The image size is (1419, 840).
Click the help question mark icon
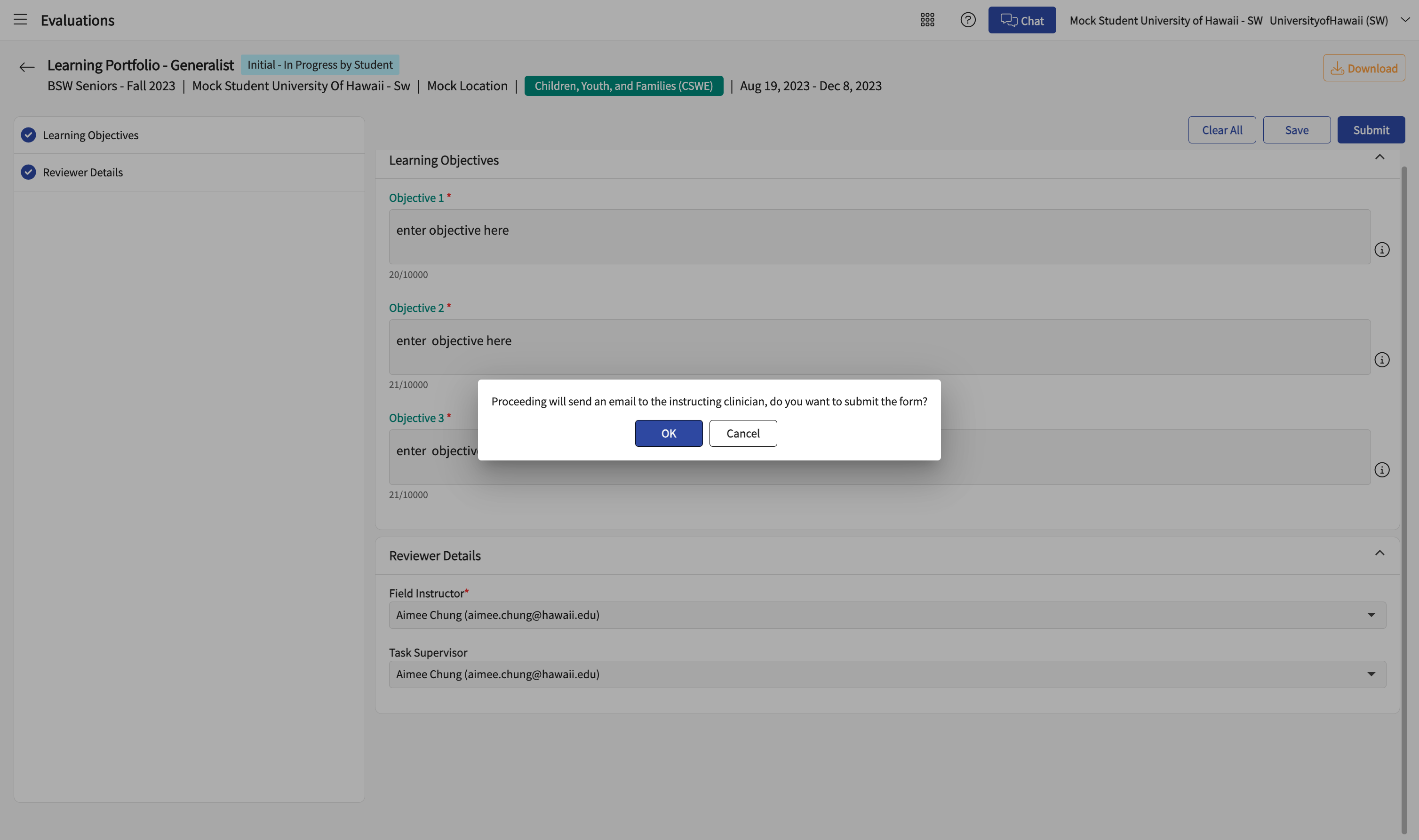pos(968,20)
